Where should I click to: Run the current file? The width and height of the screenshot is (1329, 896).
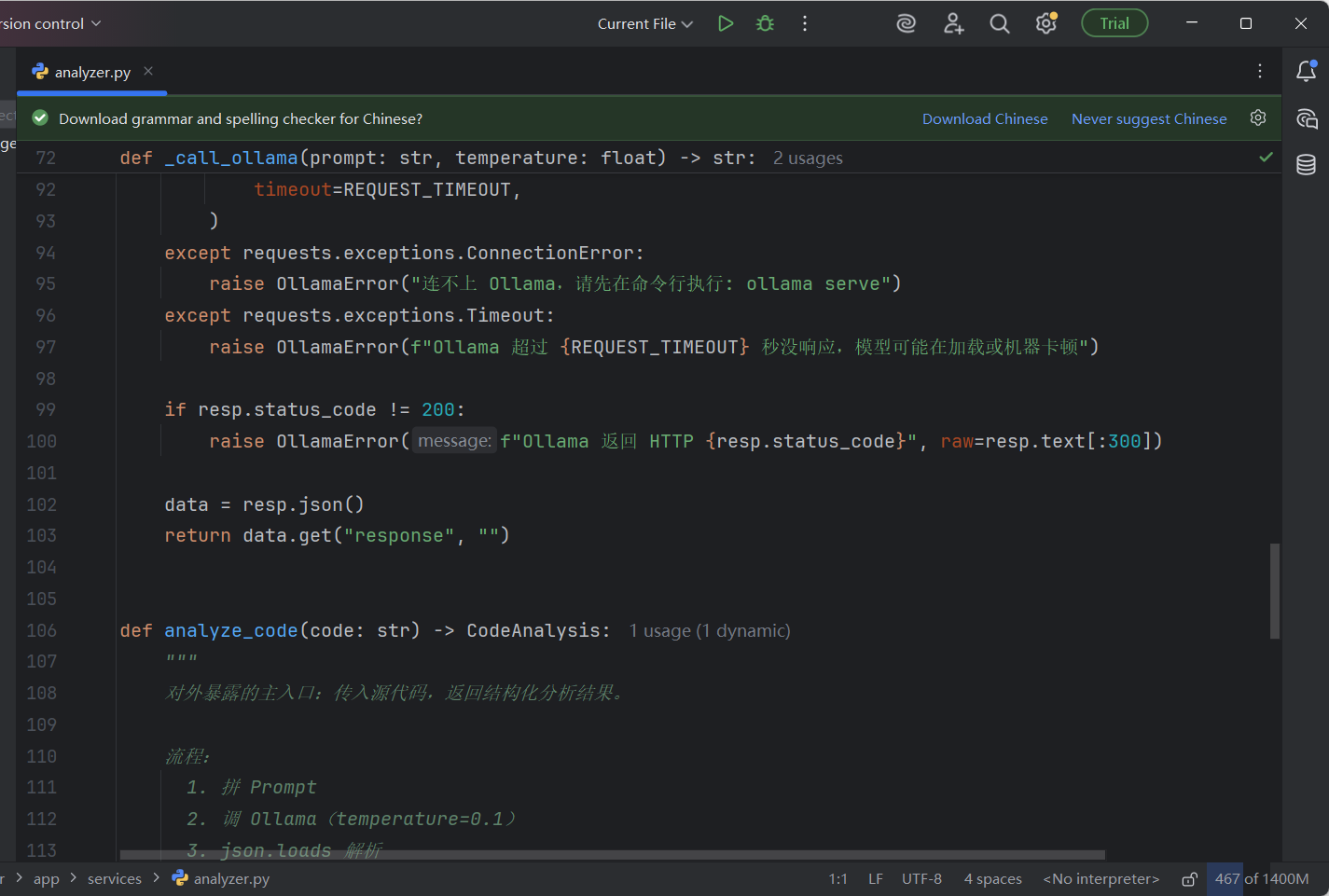coord(726,23)
